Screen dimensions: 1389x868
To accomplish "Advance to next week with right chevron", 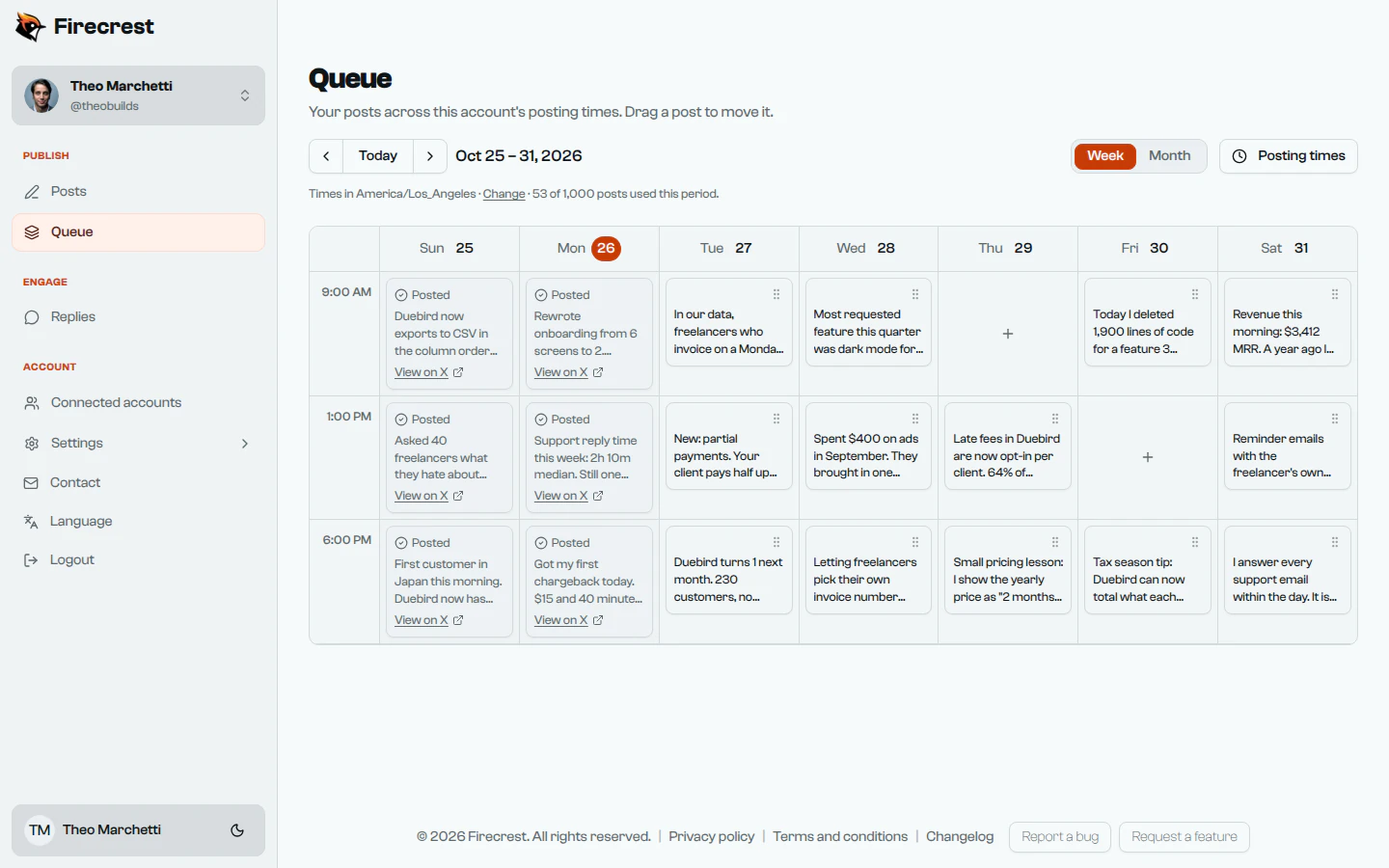I will [430, 156].
